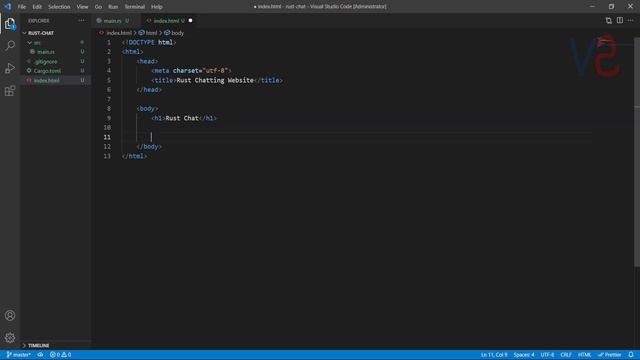Open the Accounts icon in activity bar
The image size is (640, 360).
[10, 316]
